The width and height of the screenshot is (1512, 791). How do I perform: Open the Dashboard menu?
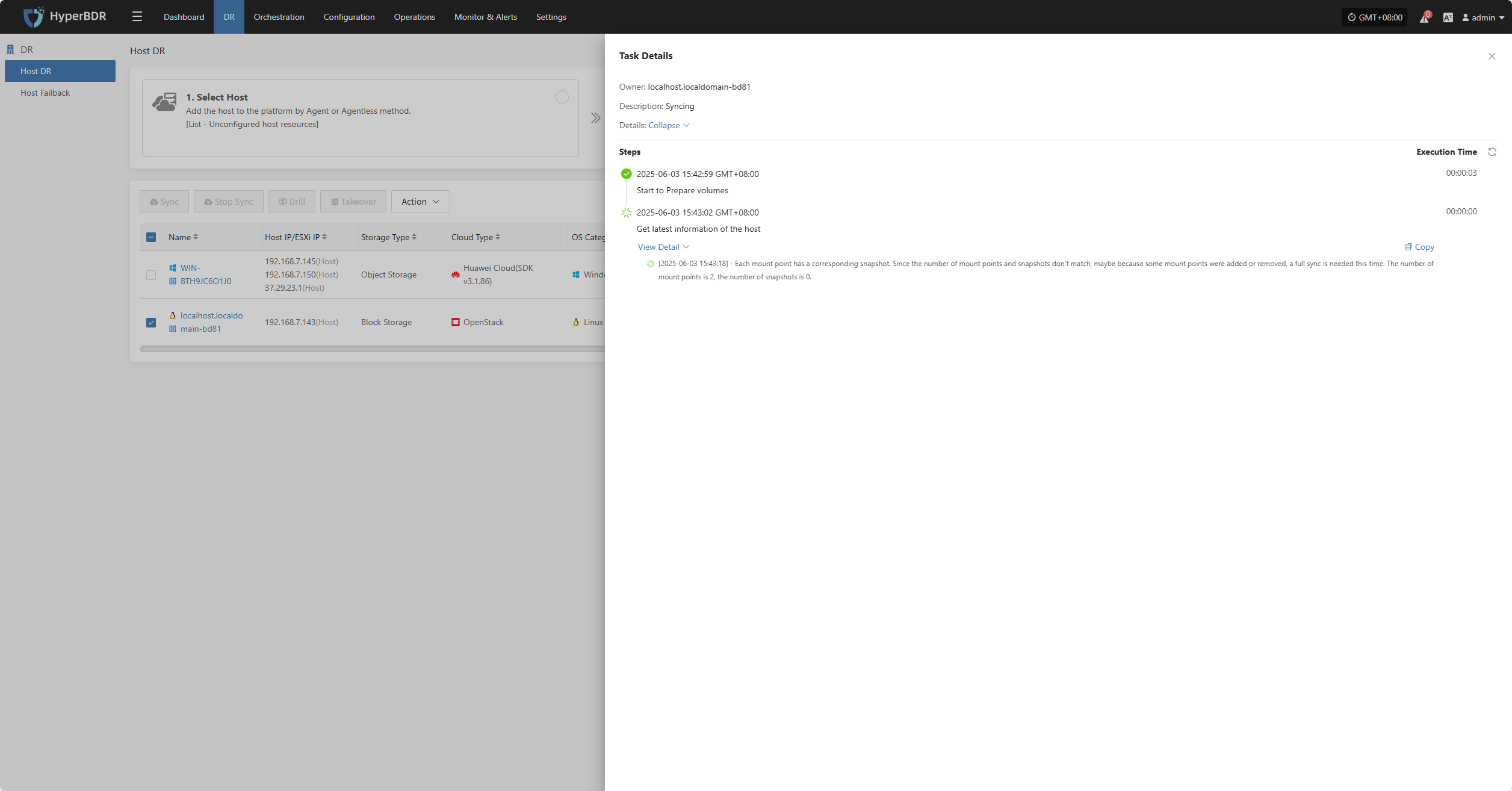point(184,17)
